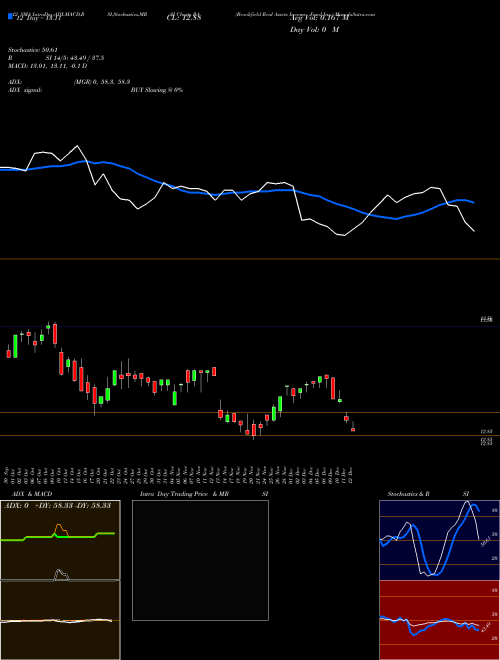Click the 'Intra Day Trading Price & MR' title
This screenshot has width=500, height=660.
click(x=184, y=494)
